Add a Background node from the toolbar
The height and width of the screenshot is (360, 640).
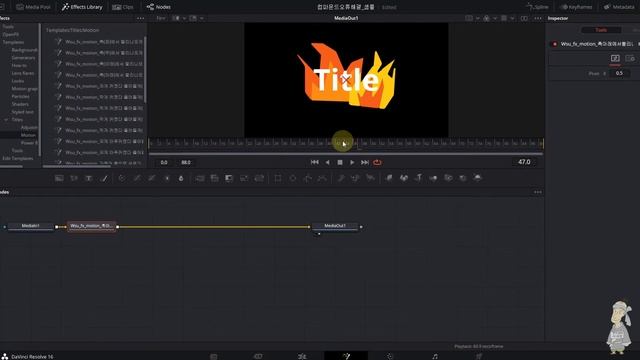coord(59,178)
